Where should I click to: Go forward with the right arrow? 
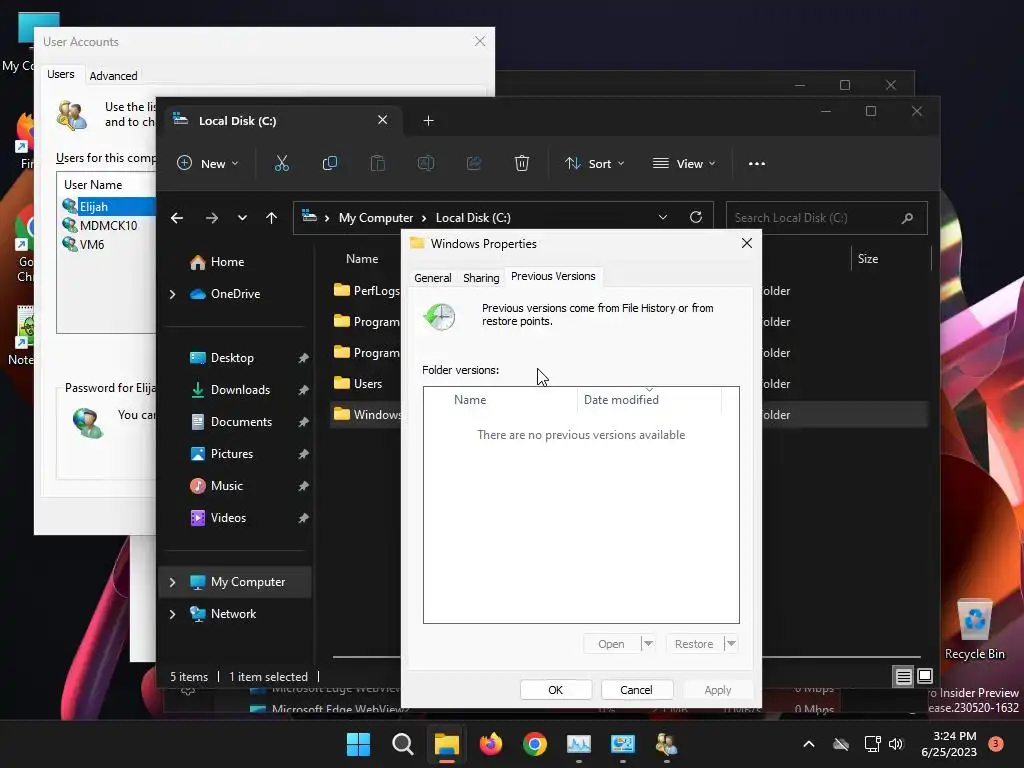click(x=212, y=218)
